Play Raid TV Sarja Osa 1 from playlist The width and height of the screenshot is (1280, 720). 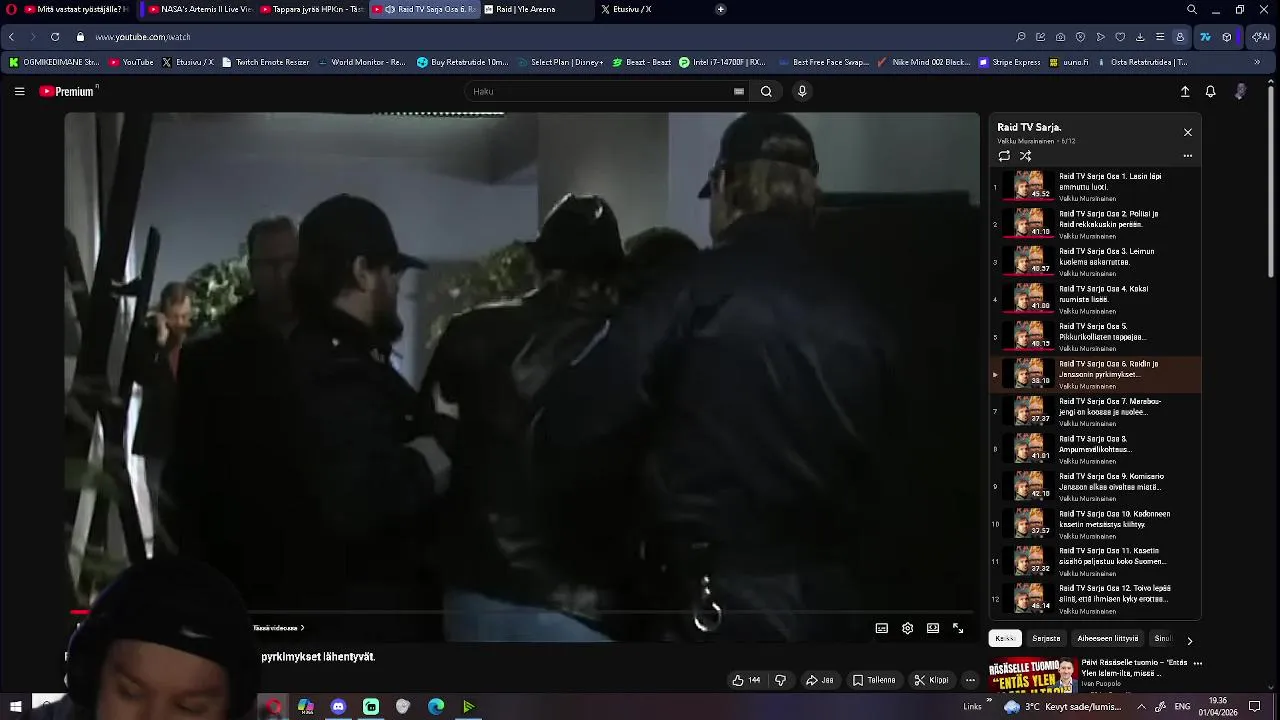(x=1095, y=186)
